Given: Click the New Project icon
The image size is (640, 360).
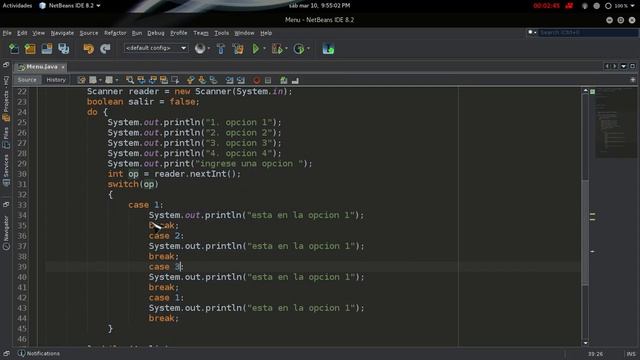Looking at the screenshot, I should click(30, 49).
